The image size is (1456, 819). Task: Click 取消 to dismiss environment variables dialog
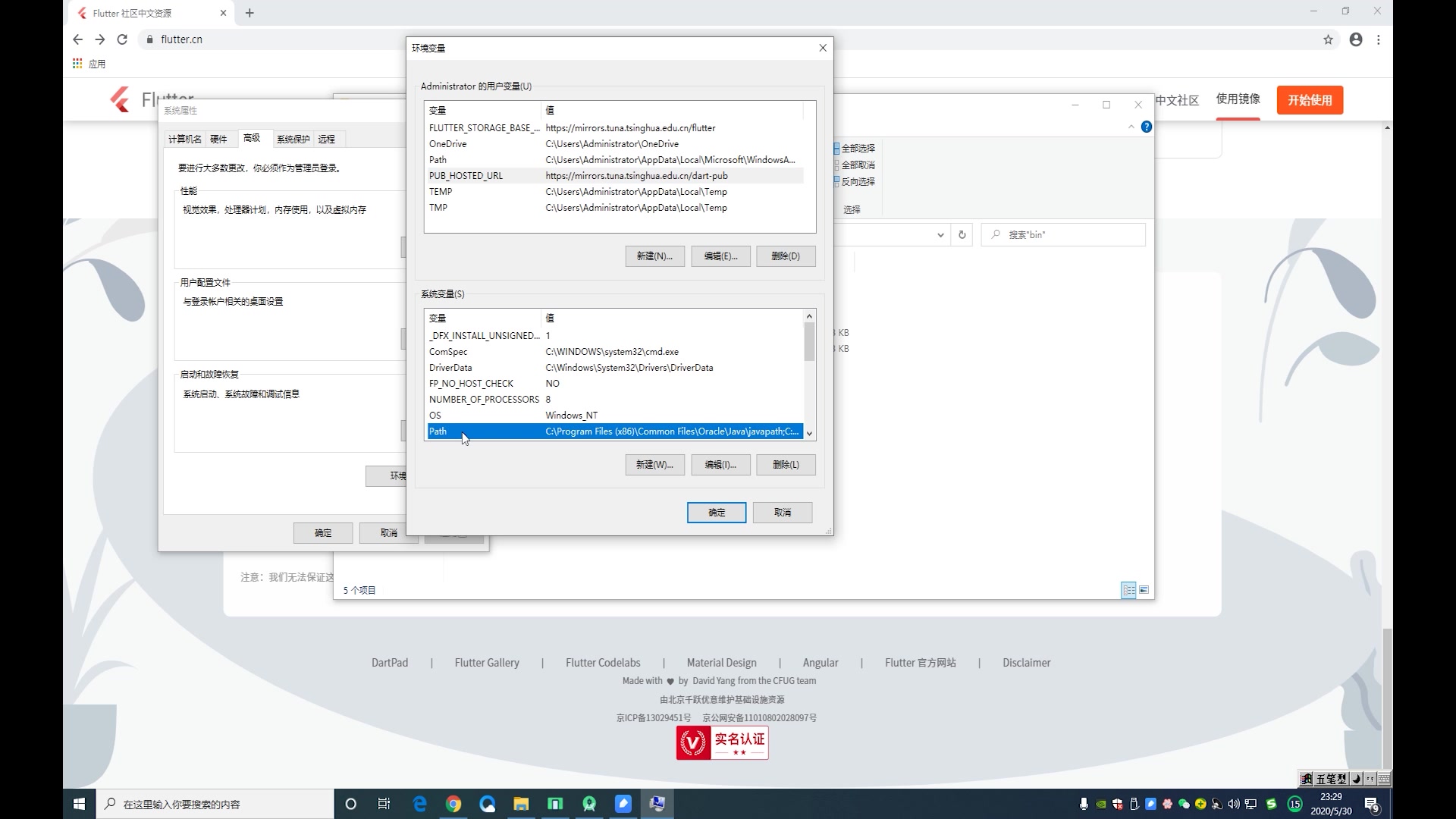[x=783, y=512]
